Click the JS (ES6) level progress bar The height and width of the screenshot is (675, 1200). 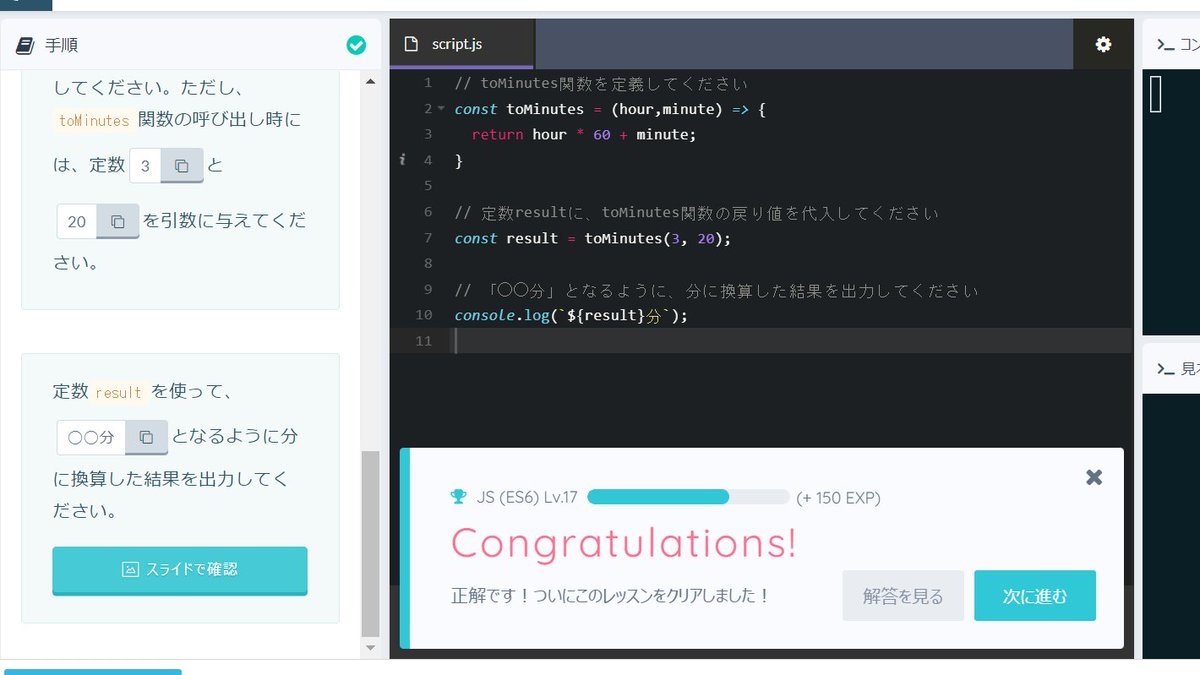pyautogui.click(x=688, y=497)
